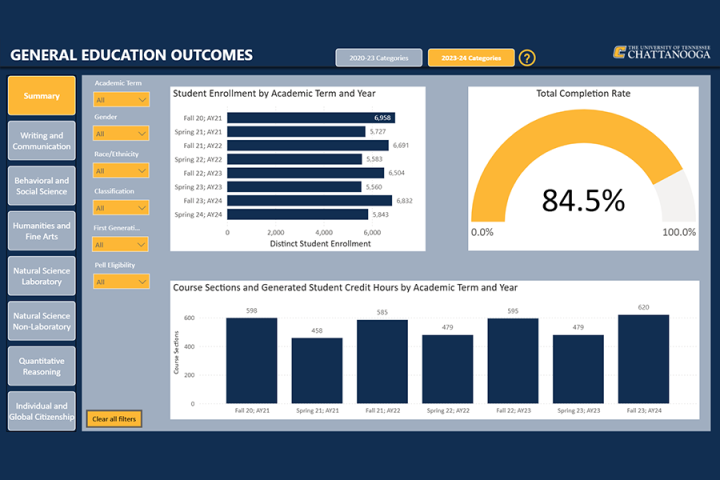The width and height of the screenshot is (720, 480).
Task: Open the Race/Ethnicity dropdown
Action: [121, 171]
